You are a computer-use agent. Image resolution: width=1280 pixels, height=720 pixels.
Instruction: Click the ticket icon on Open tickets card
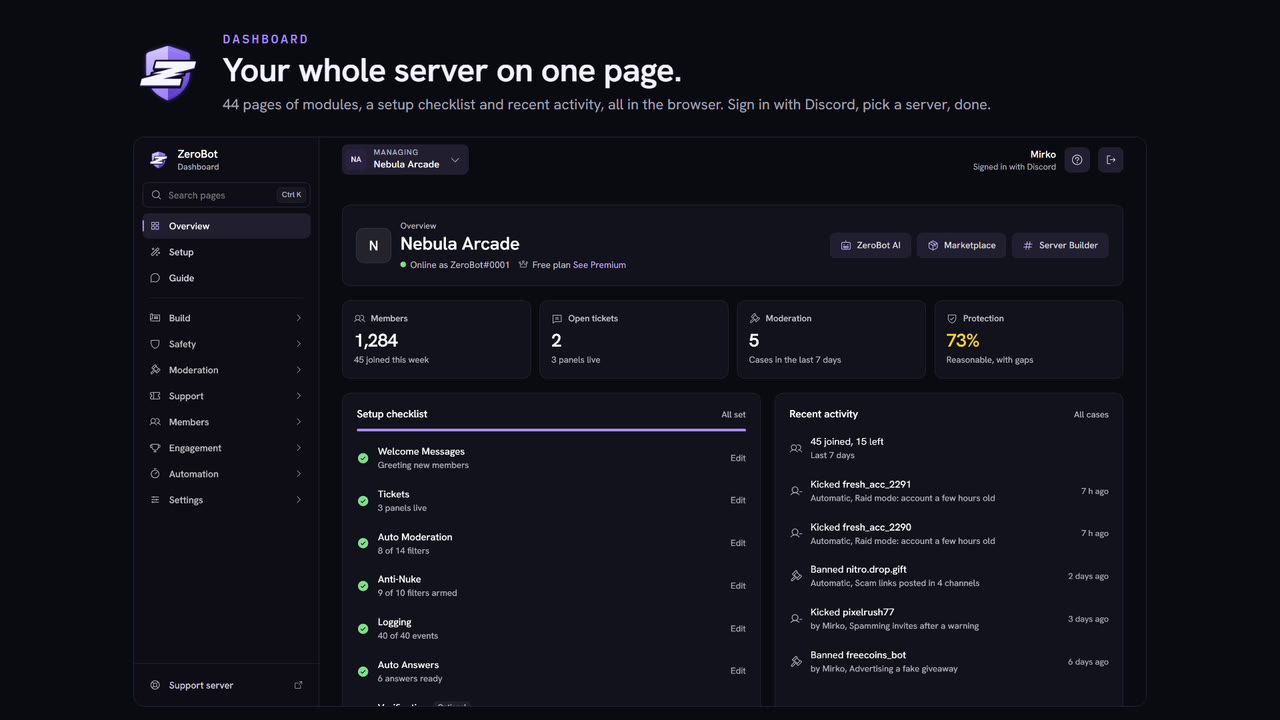tap(557, 318)
